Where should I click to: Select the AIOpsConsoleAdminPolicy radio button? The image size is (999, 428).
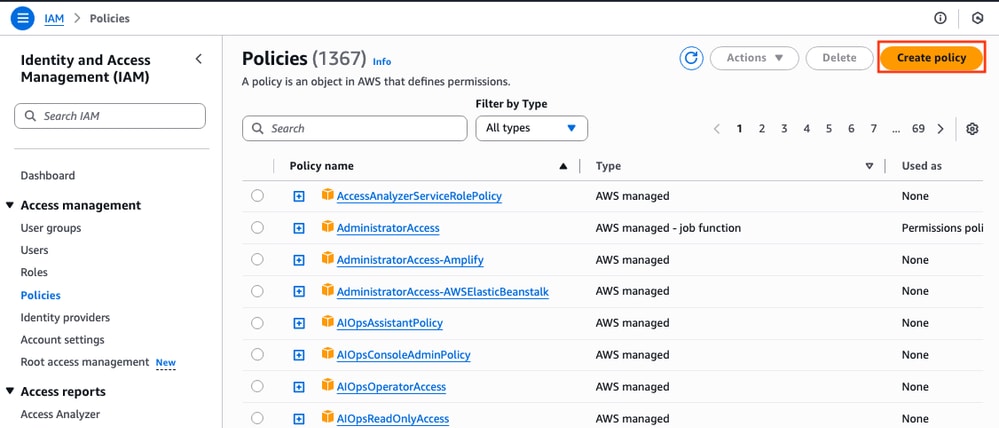click(x=257, y=355)
